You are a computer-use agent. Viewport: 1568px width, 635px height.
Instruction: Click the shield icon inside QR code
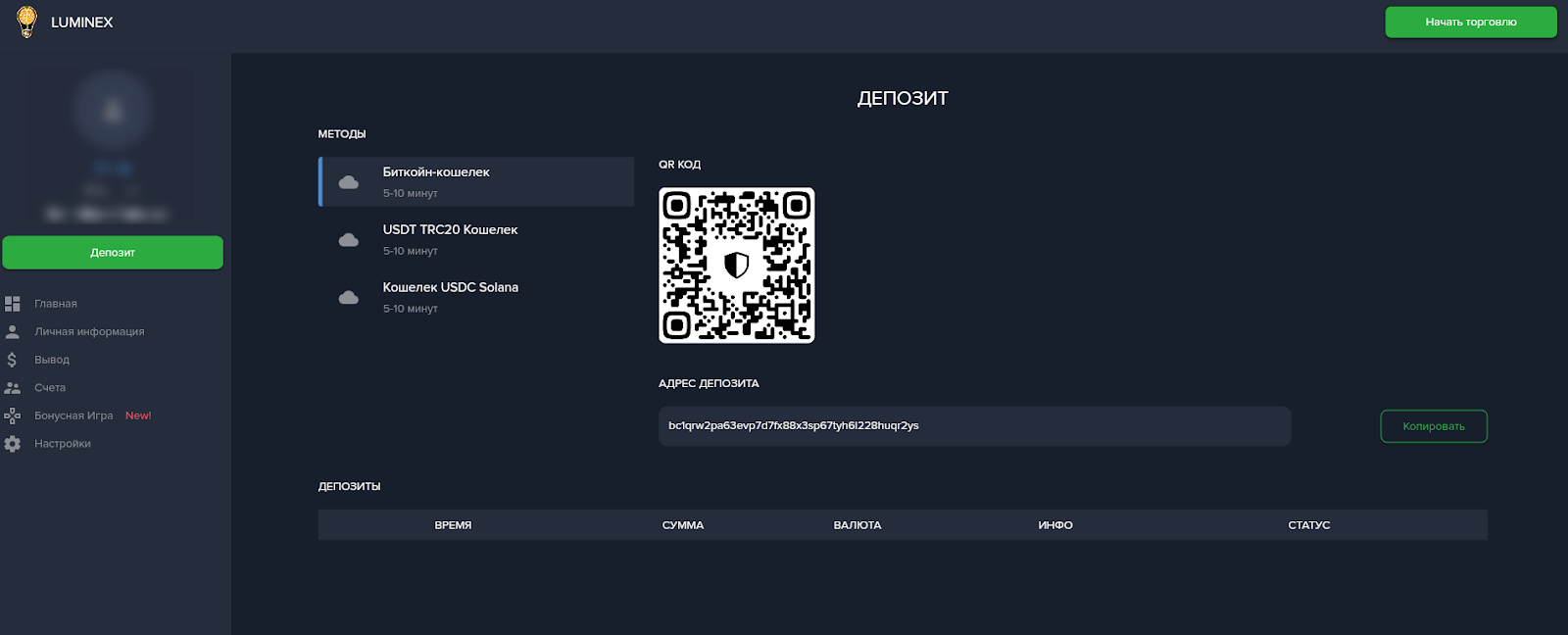[x=737, y=266]
